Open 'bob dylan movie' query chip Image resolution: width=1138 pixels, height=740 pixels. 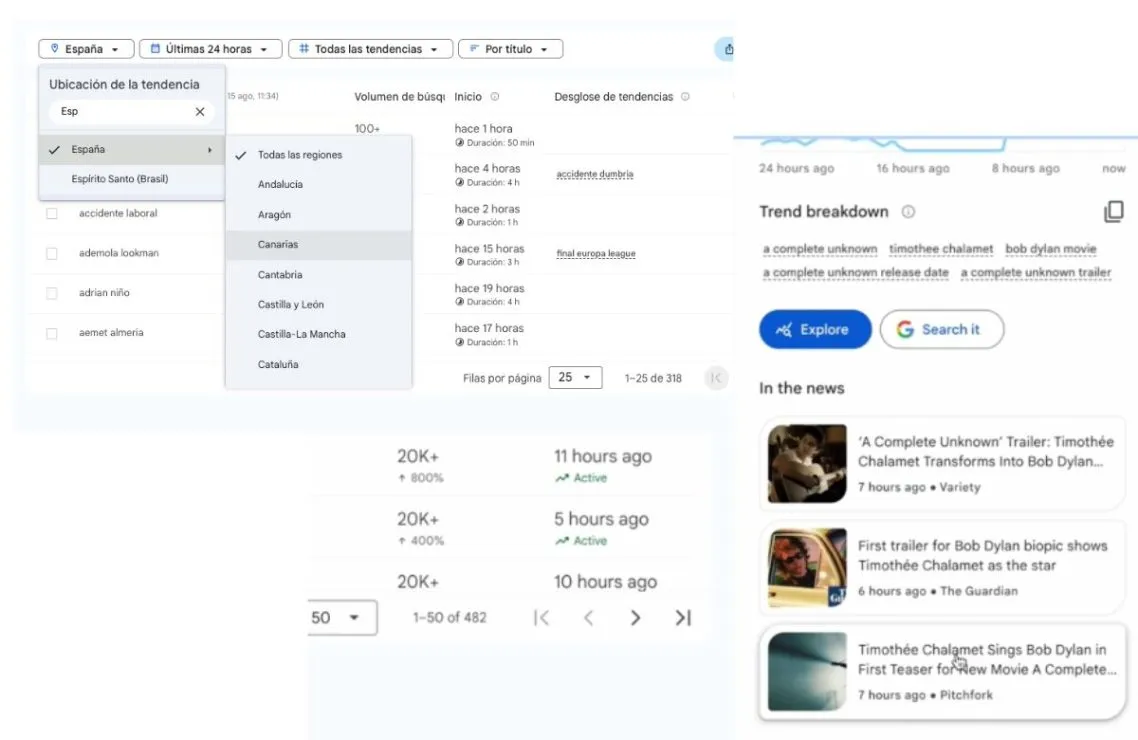coord(1051,249)
